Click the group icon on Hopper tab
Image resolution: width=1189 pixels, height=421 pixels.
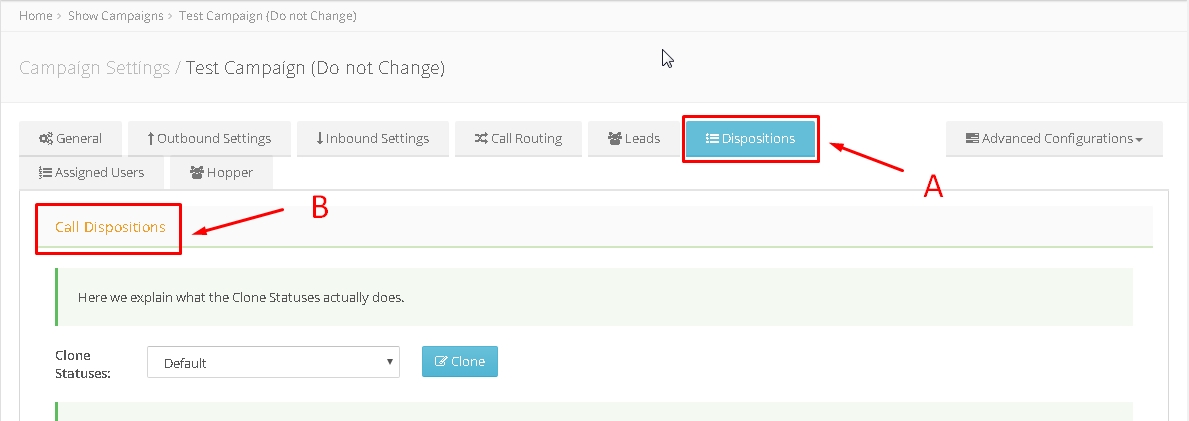click(197, 173)
